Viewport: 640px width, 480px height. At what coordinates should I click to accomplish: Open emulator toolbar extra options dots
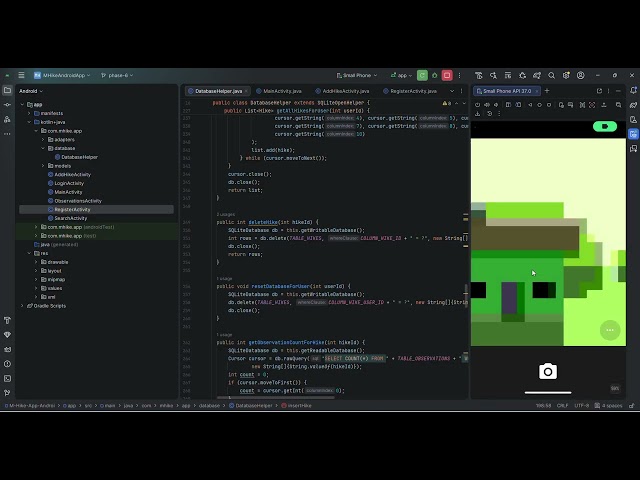click(499, 114)
